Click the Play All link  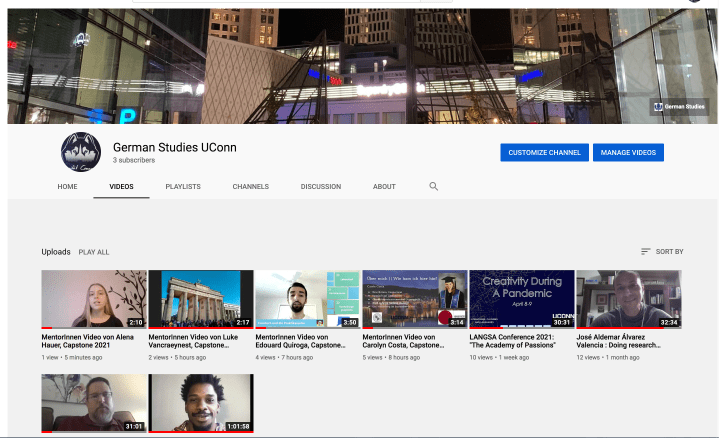tap(94, 252)
